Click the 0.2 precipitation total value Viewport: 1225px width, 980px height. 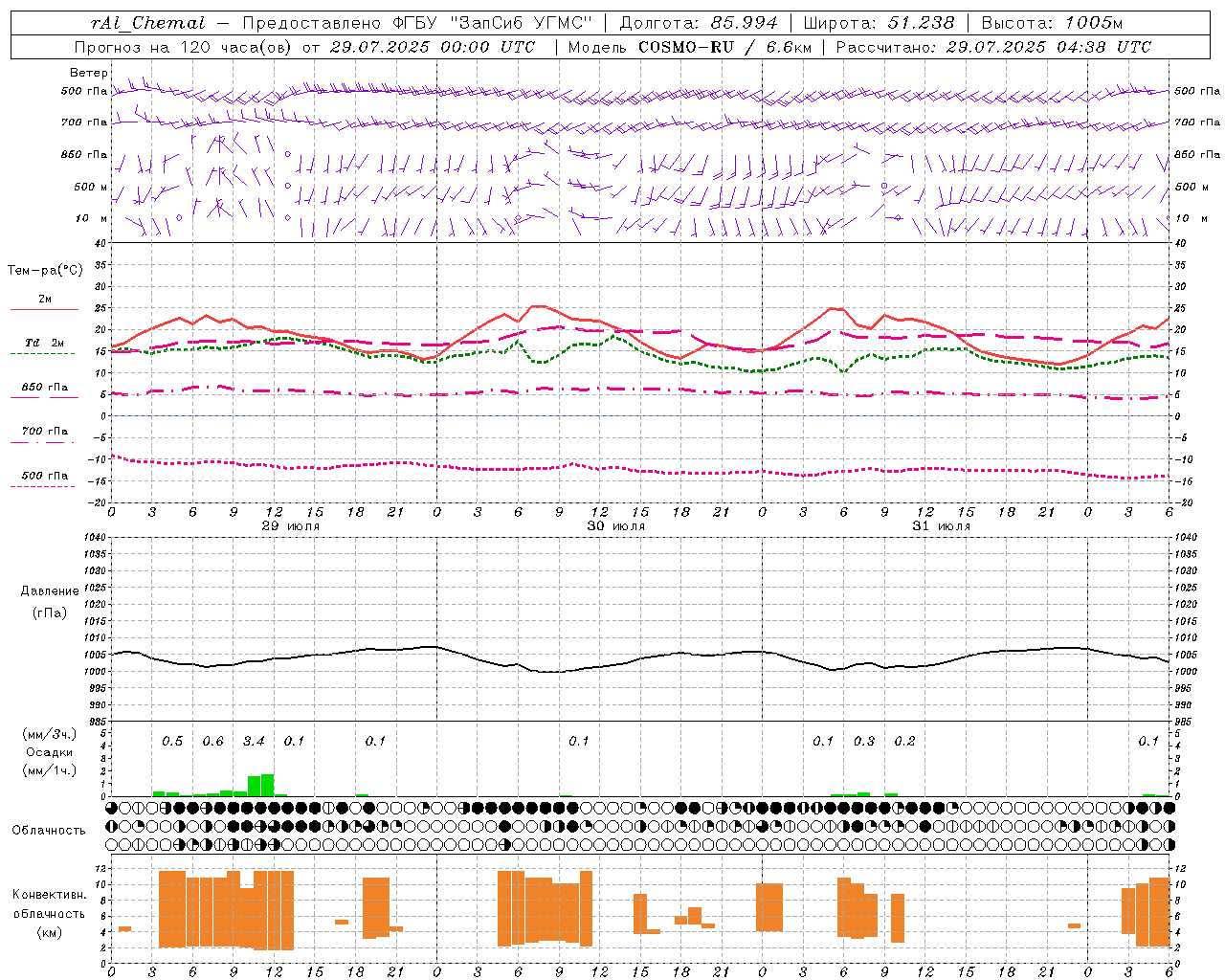point(904,741)
